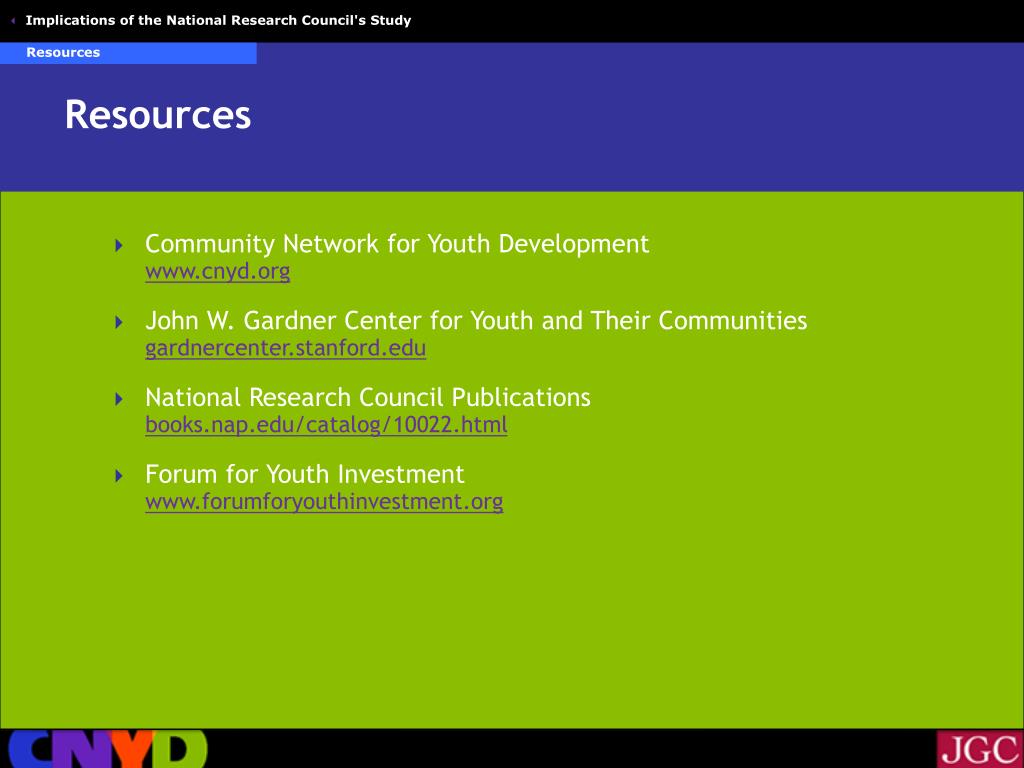This screenshot has width=1024, height=768.
Task: Click bullet arrow beside Forum for Youth Investment
Action: pyautogui.click(x=119, y=475)
